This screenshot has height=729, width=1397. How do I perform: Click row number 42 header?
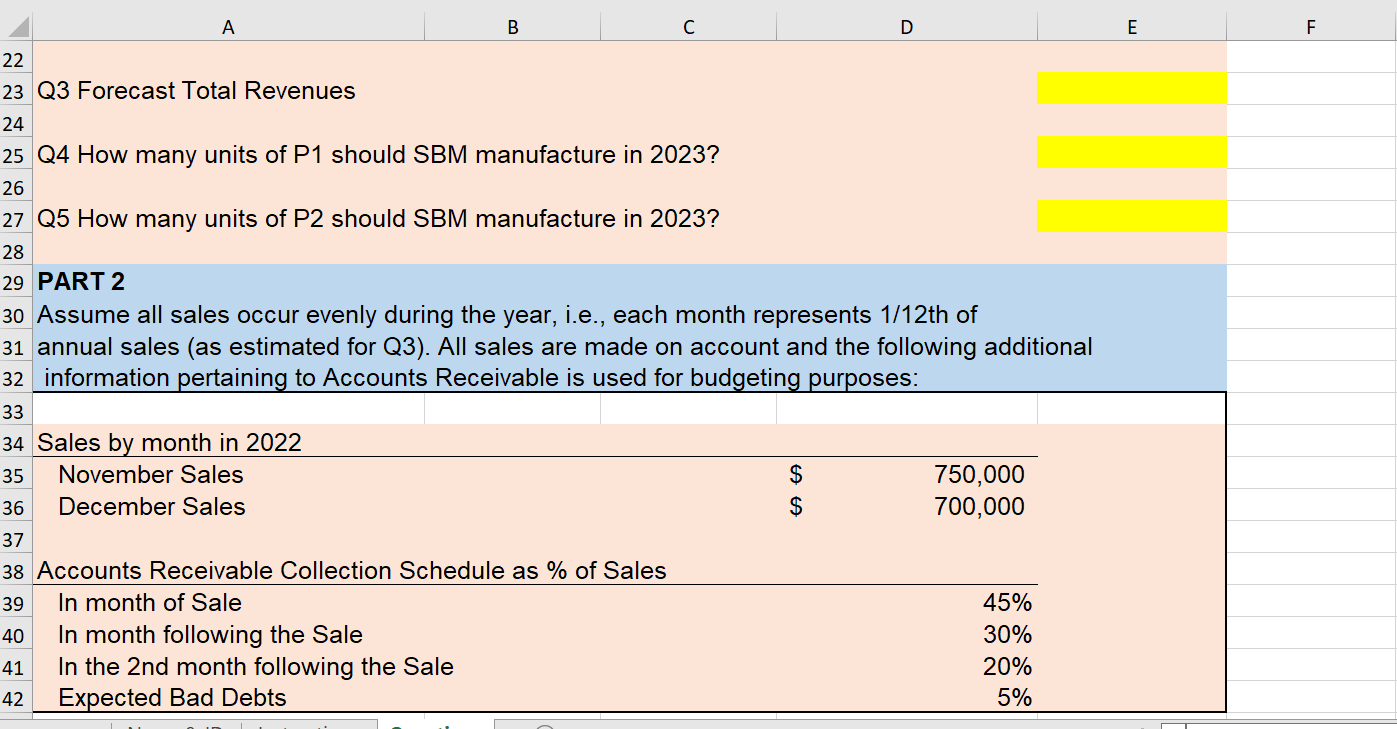click(x=17, y=697)
